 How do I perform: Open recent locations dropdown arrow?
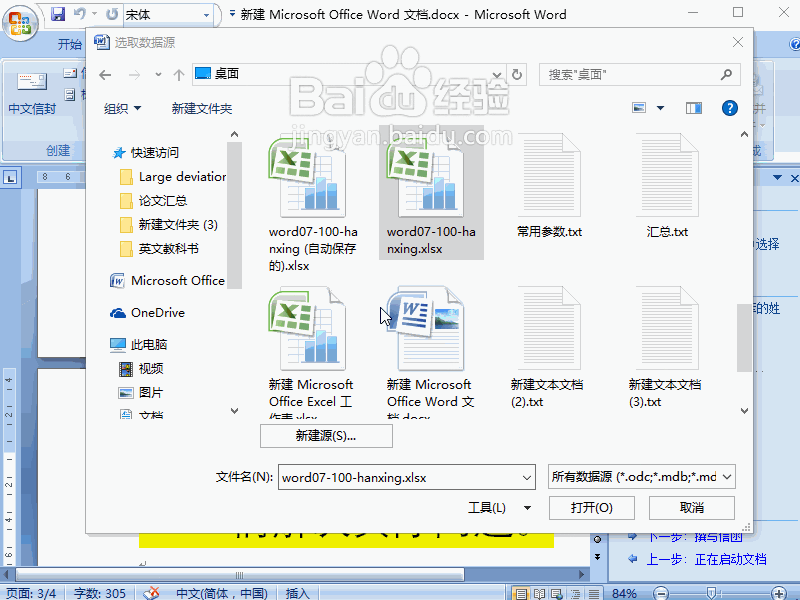[158, 74]
